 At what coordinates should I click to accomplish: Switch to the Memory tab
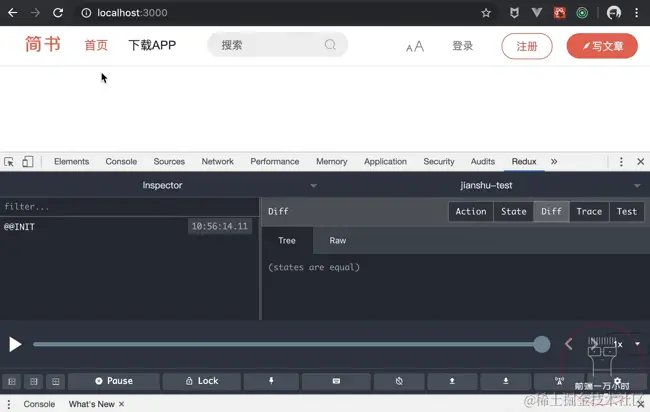click(332, 162)
